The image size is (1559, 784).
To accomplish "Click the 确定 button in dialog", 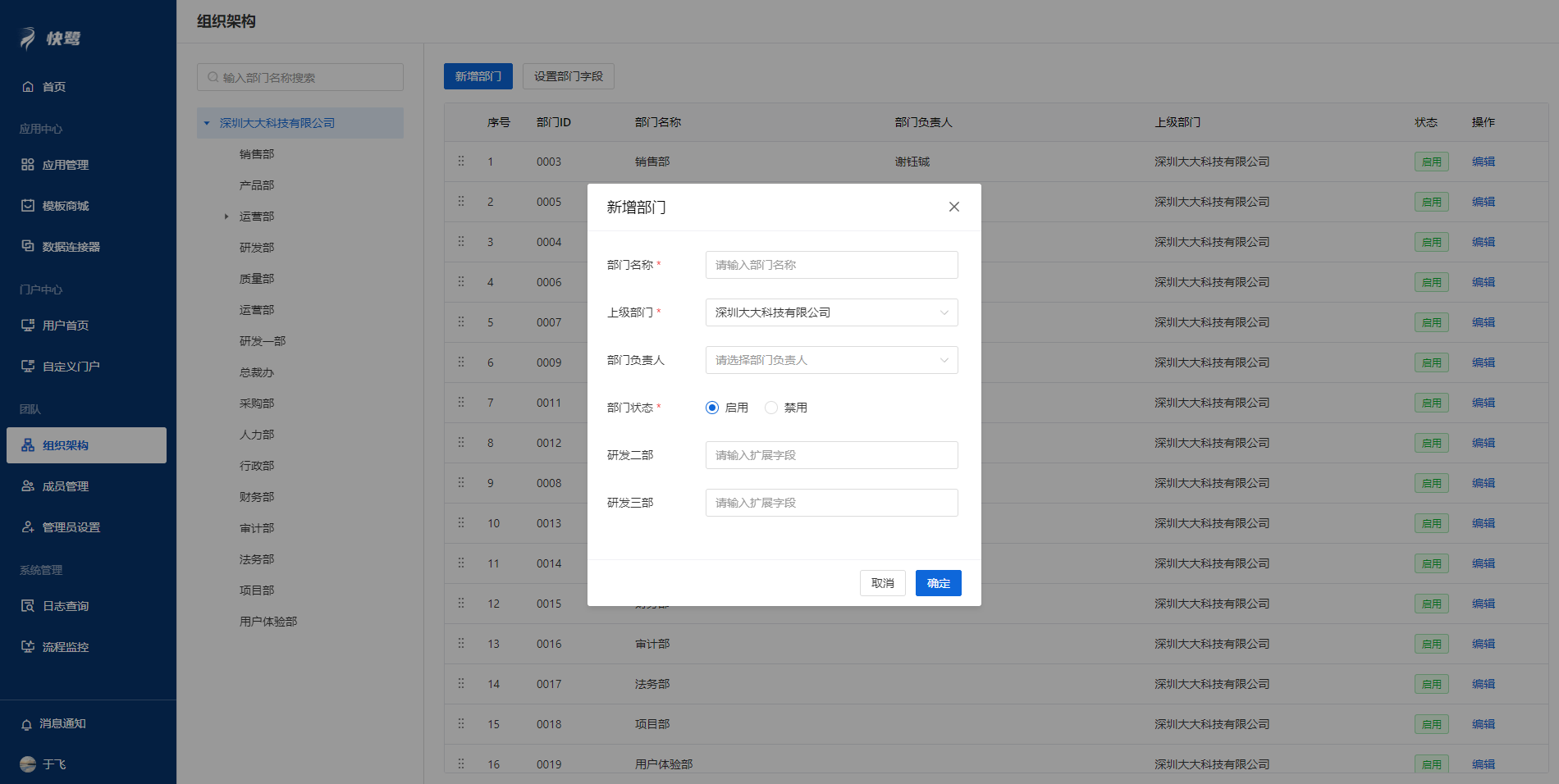I will (938, 583).
